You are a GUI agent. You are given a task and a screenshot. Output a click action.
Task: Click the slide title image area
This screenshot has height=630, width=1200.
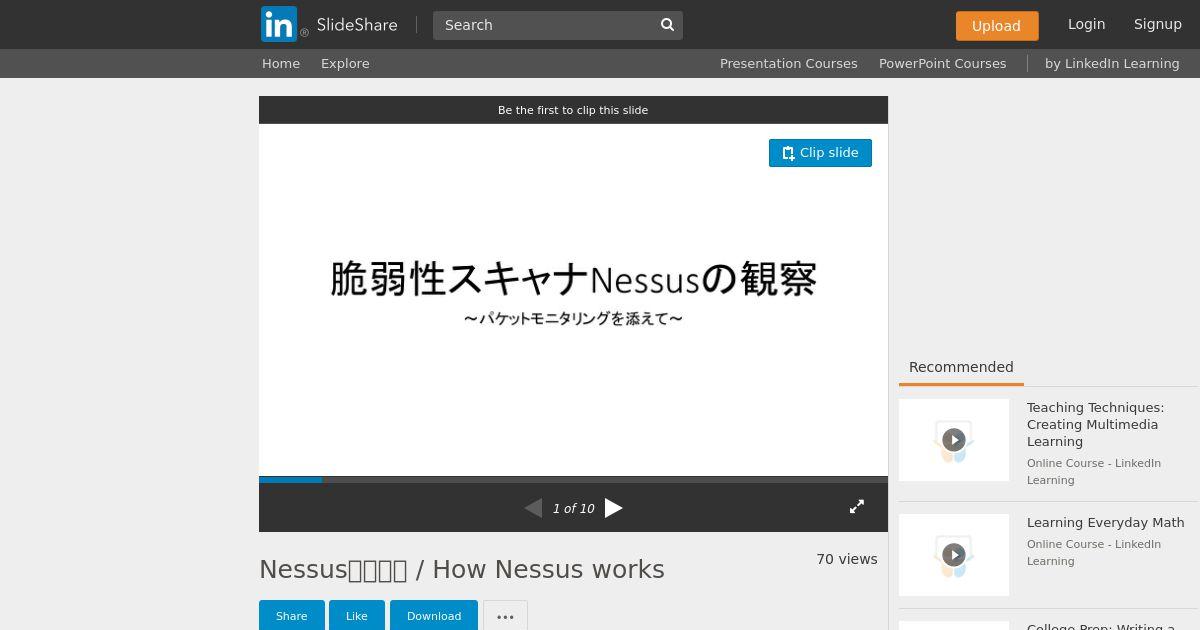pyautogui.click(x=573, y=300)
